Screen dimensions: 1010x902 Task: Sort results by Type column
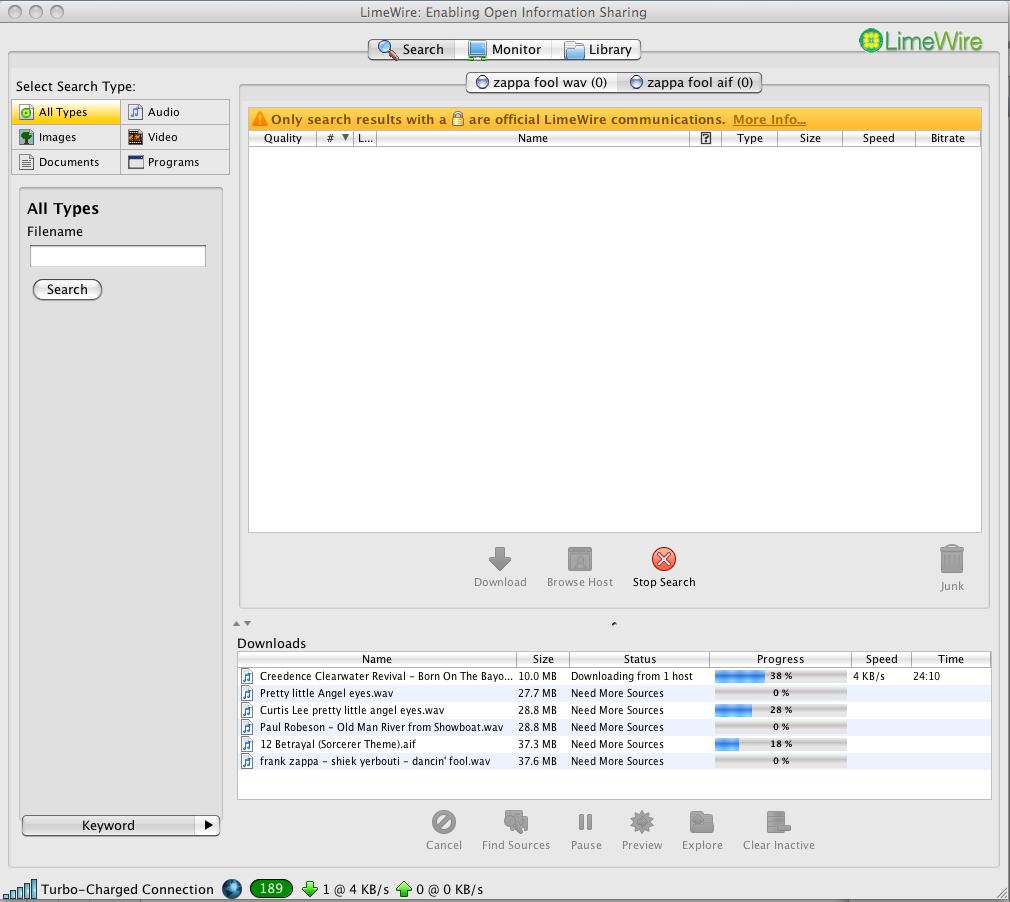point(750,138)
